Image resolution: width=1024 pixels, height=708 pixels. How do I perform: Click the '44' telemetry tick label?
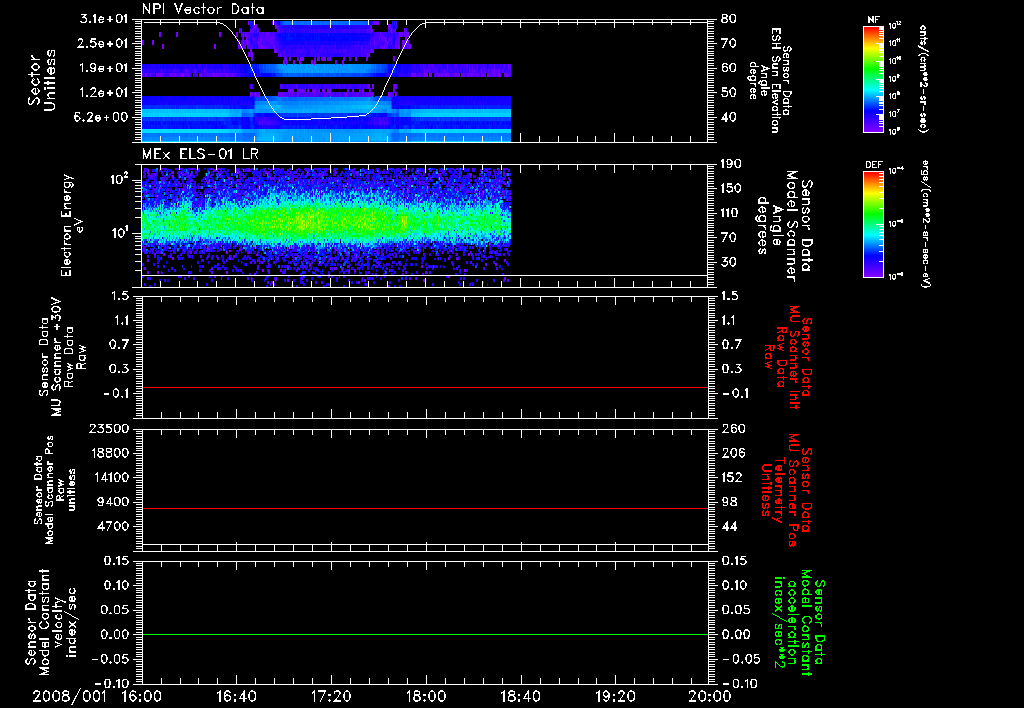[x=729, y=526]
